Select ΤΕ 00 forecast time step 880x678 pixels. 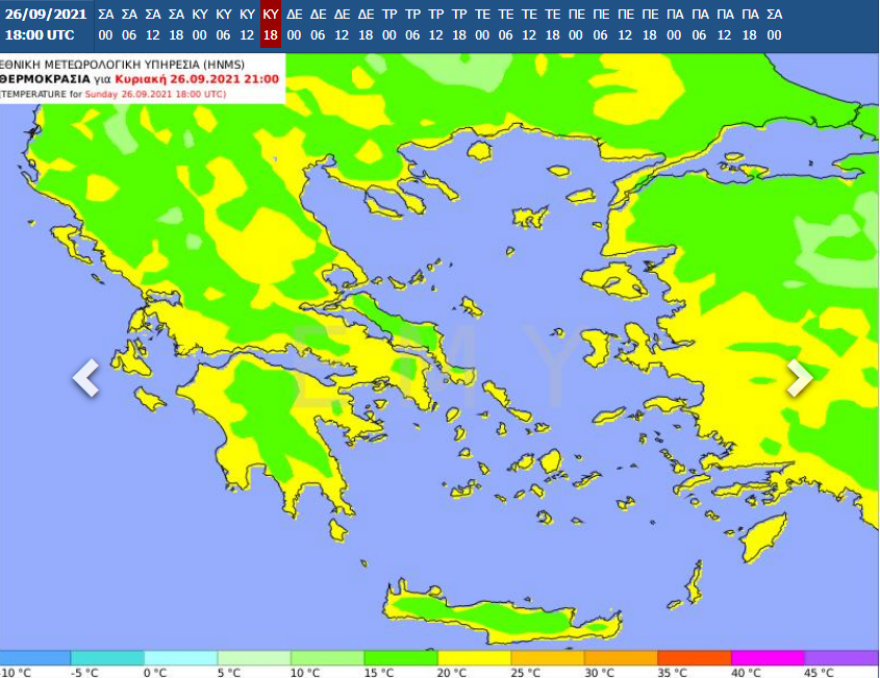(482, 24)
